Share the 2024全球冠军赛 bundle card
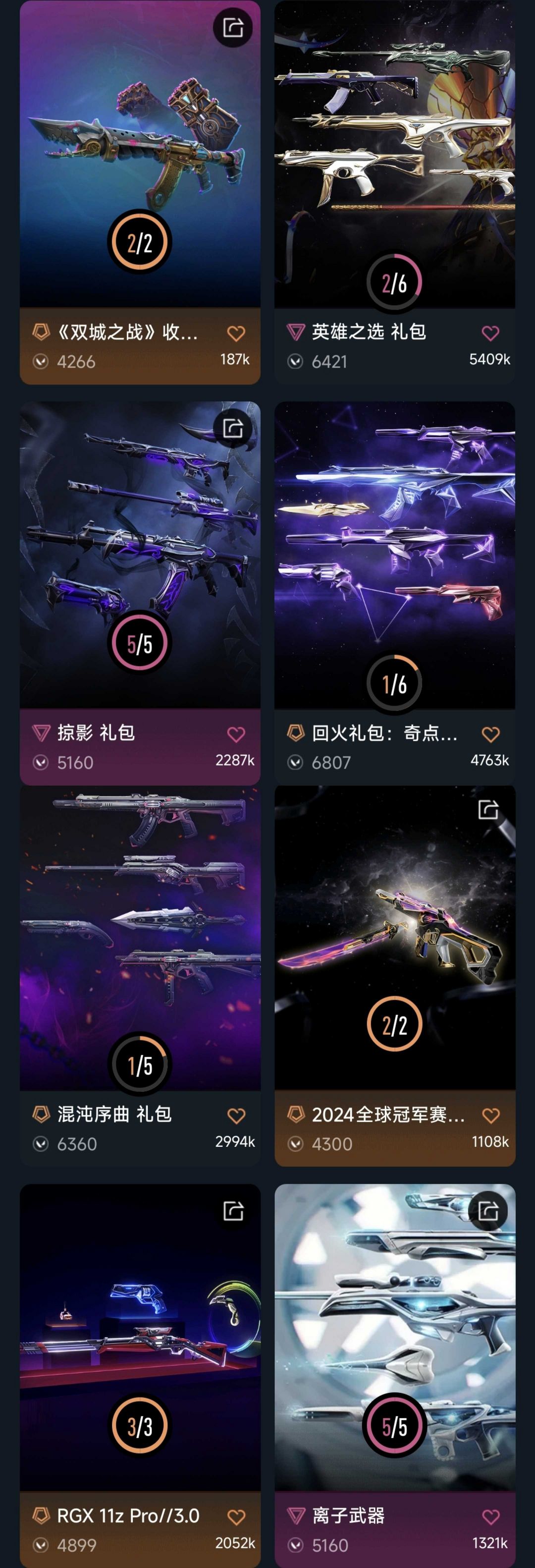Image resolution: width=535 pixels, height=1568 pixels. click(488, 810)
